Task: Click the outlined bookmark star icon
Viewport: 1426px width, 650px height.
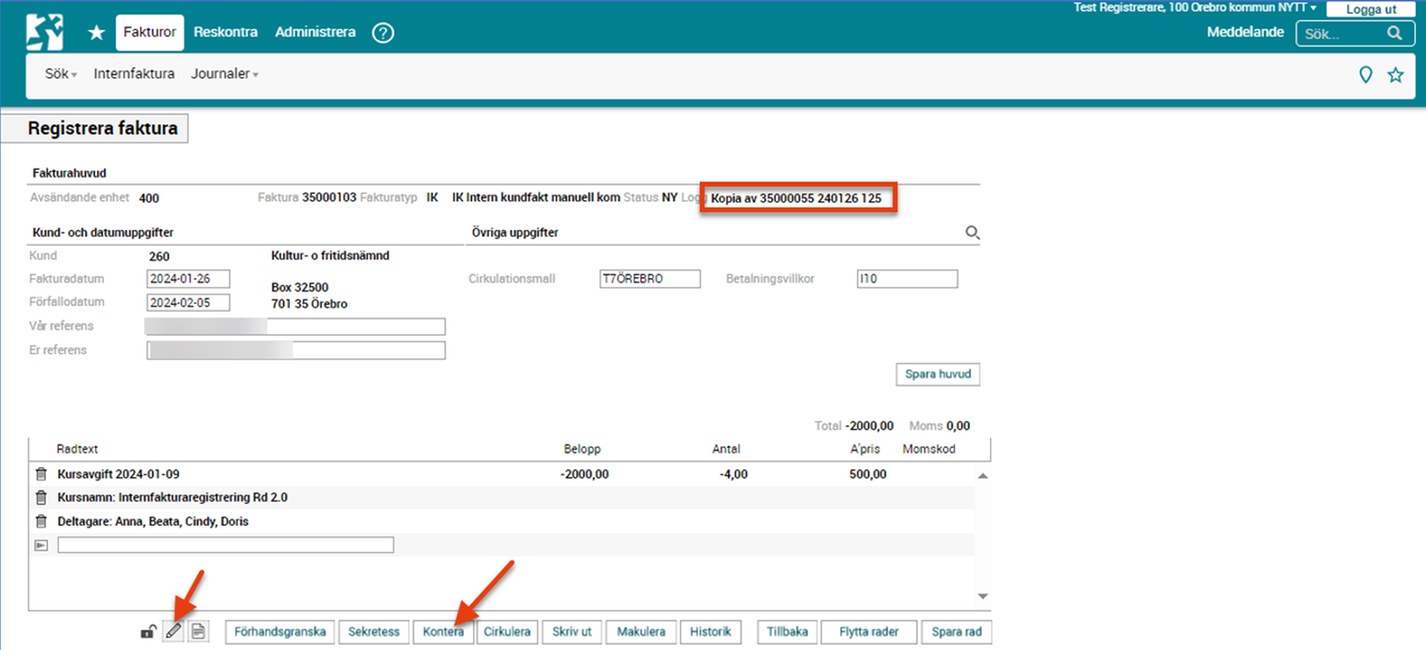Action: [x=1395, y=75]
